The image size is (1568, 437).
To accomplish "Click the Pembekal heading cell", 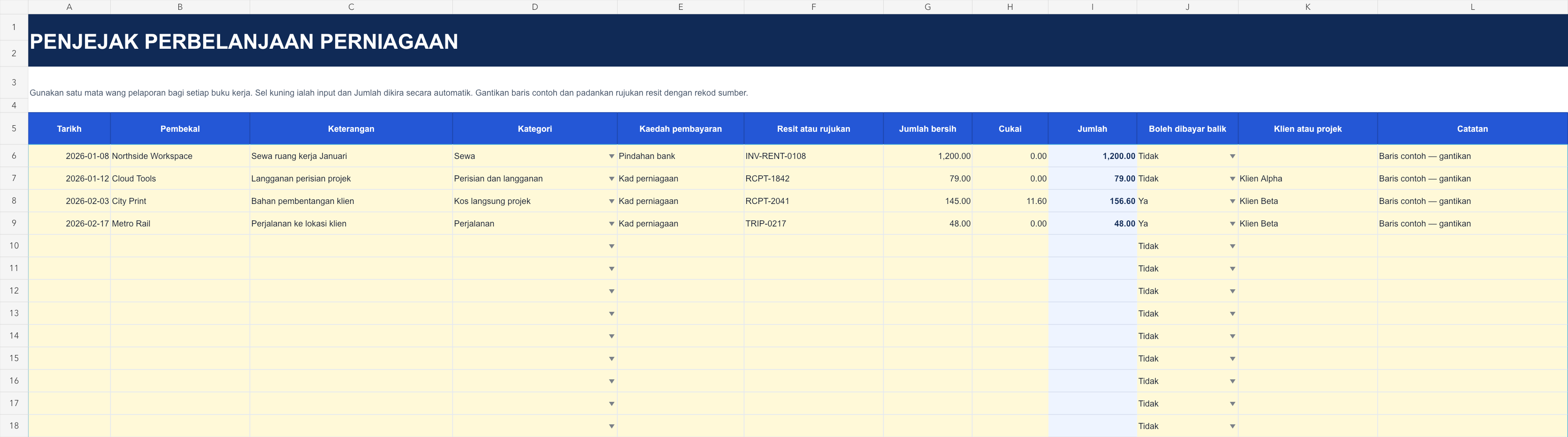I will (x=180, y=128).
